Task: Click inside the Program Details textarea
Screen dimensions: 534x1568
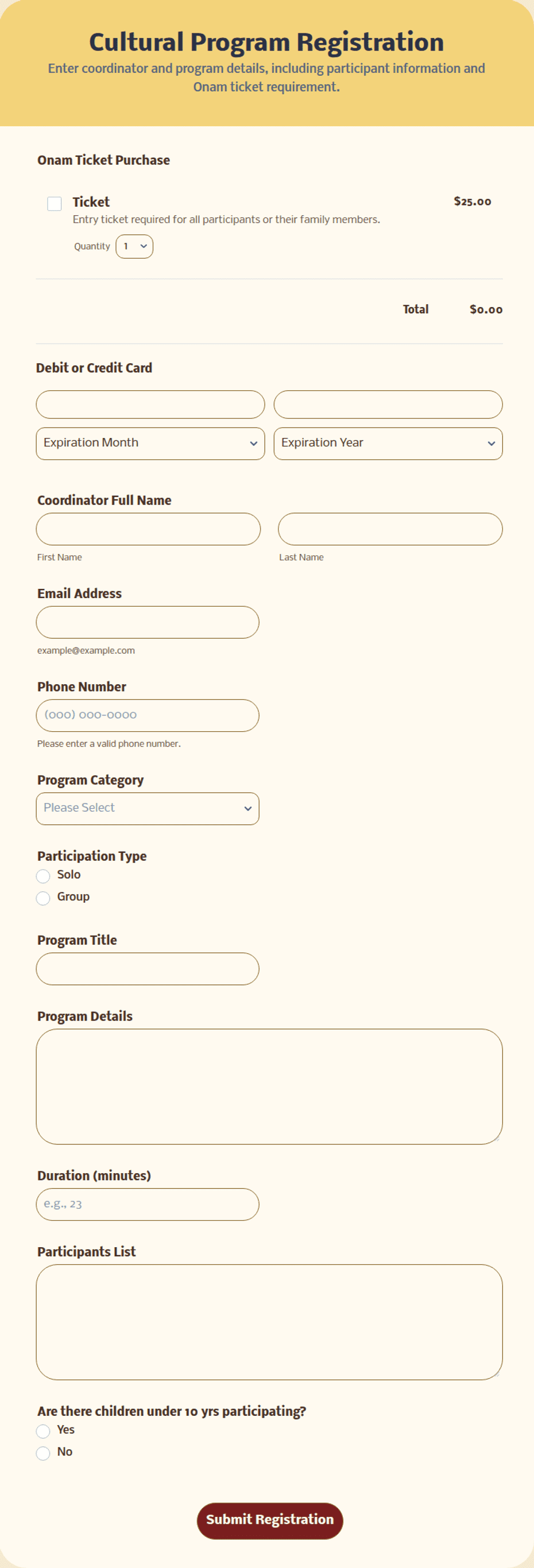Action: 269,1086
